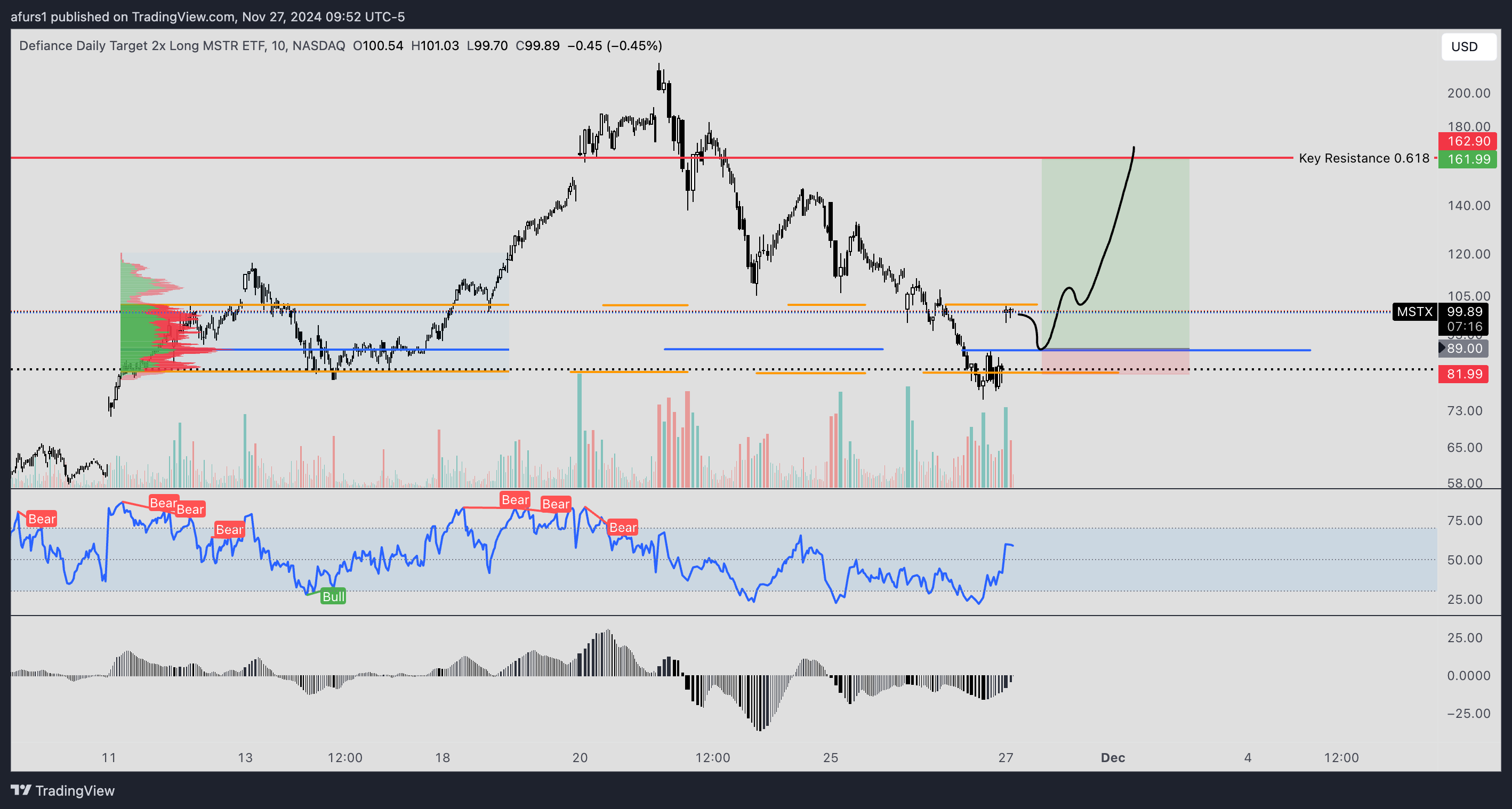This screenshot has width=1512, height=809.
Task: Click the green Bull divergence label
Action: 333,597
